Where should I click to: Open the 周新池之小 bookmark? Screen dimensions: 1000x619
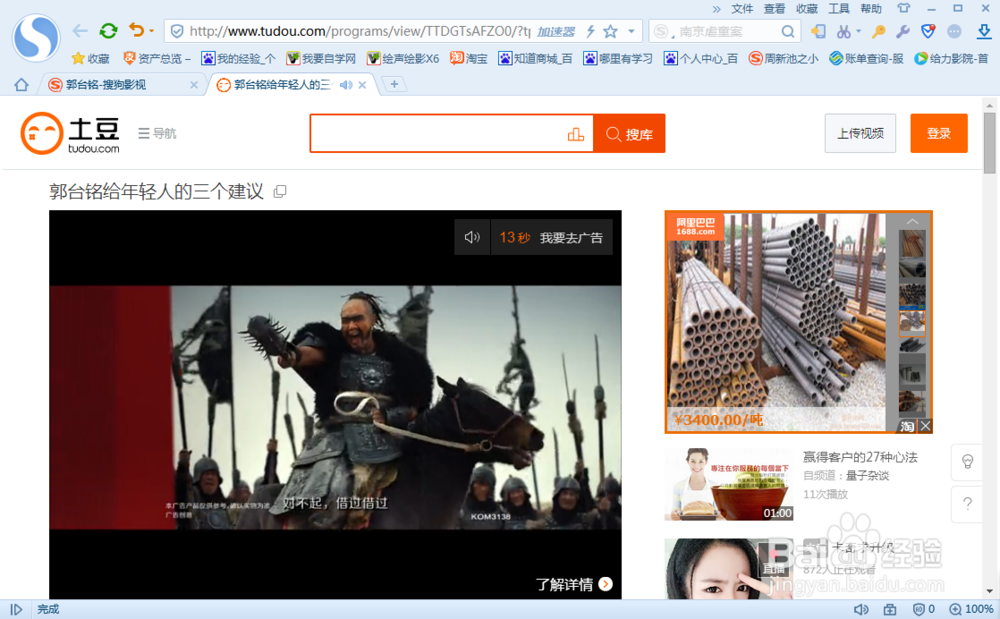[783, 59]
